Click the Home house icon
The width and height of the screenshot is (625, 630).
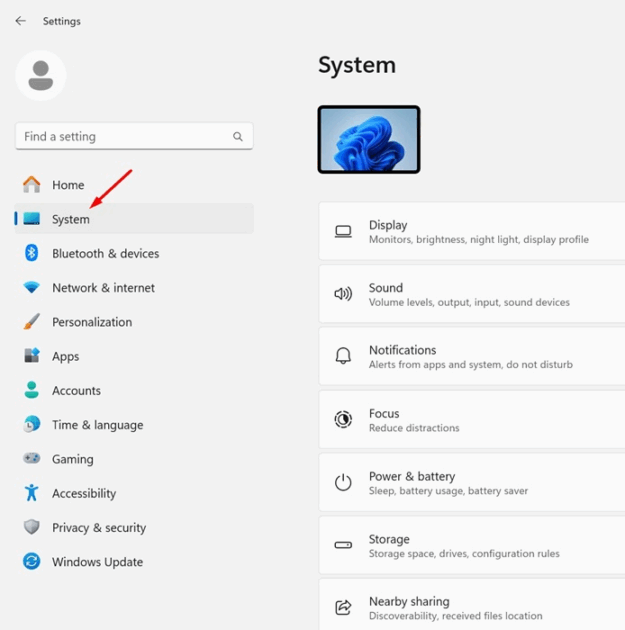pyautogui.click(x=31, y=185)
